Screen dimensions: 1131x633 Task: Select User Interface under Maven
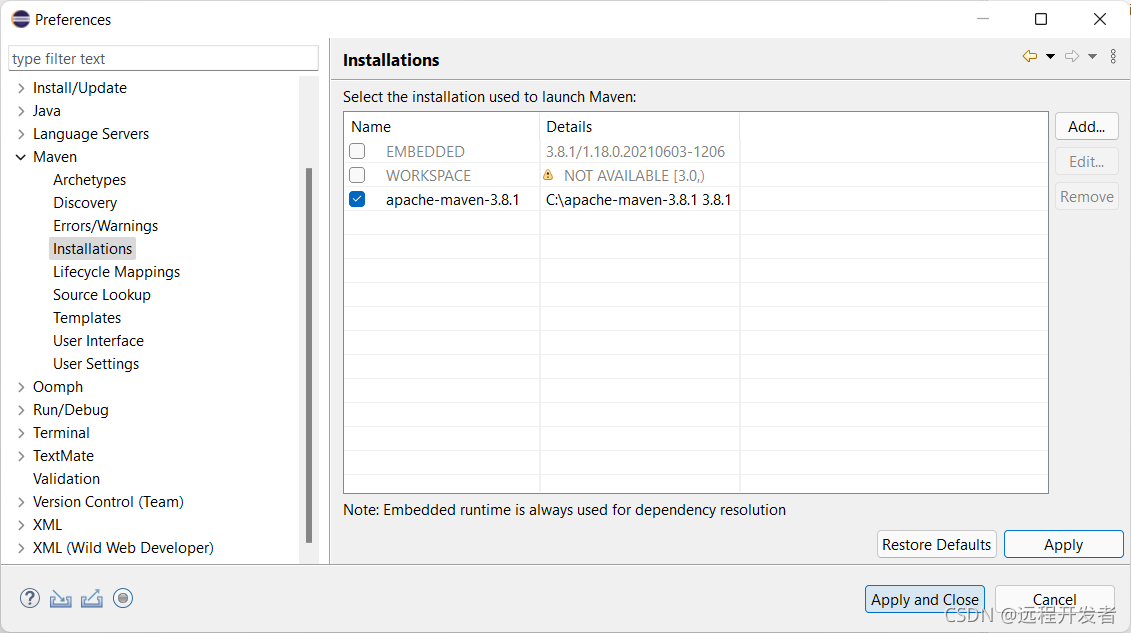click(98, 341)
